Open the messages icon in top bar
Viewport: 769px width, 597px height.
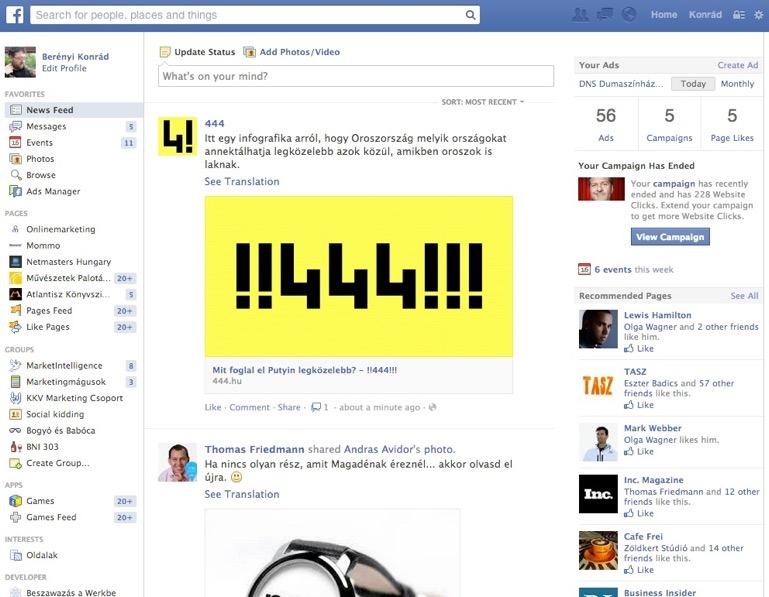coord(605,15)
